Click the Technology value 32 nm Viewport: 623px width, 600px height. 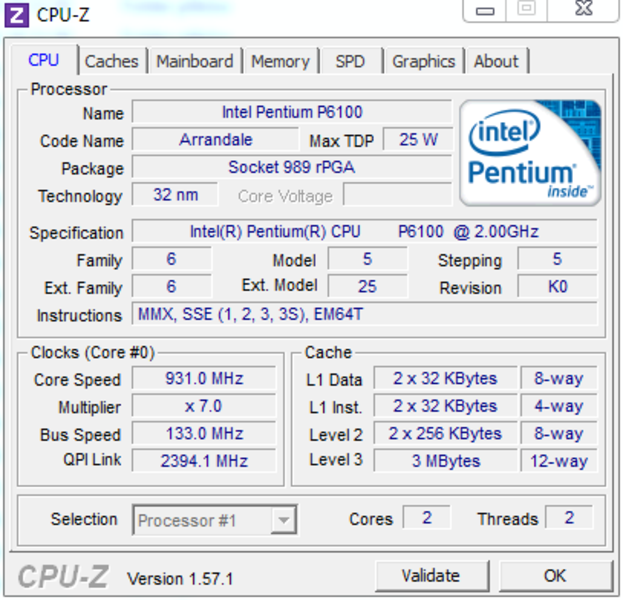(175, 195)
